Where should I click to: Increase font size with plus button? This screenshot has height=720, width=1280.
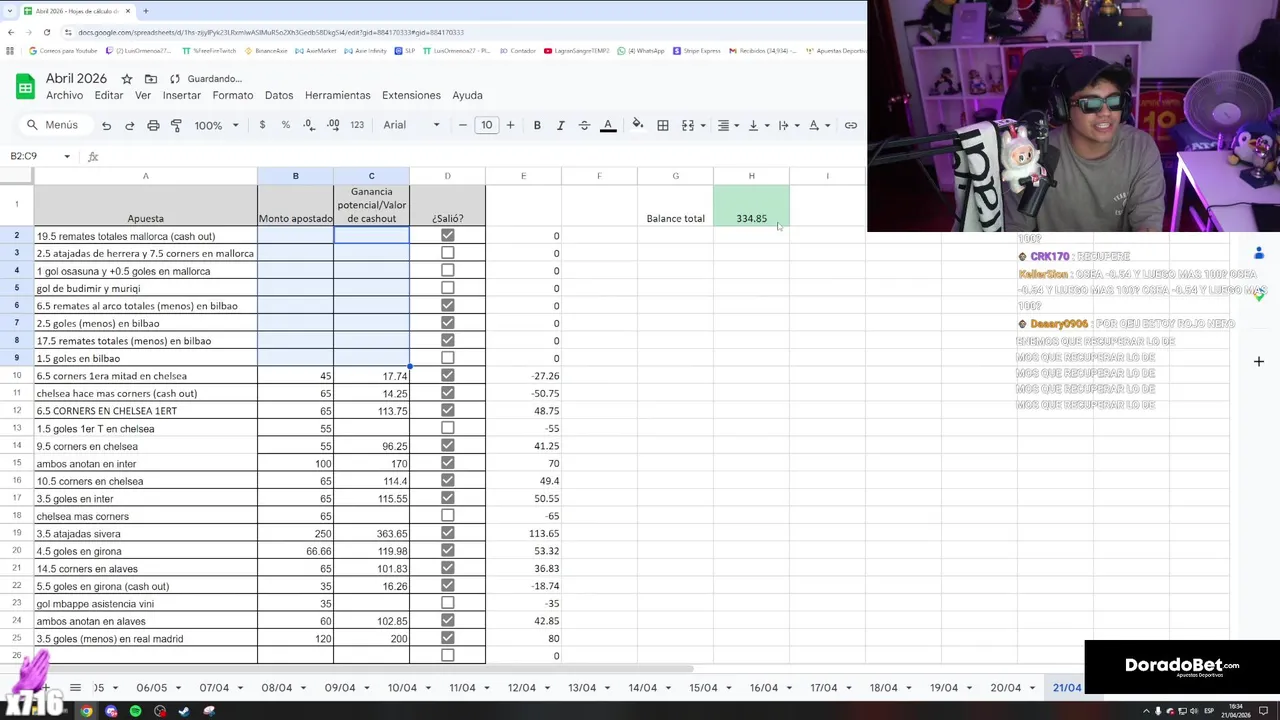[510, 125]
